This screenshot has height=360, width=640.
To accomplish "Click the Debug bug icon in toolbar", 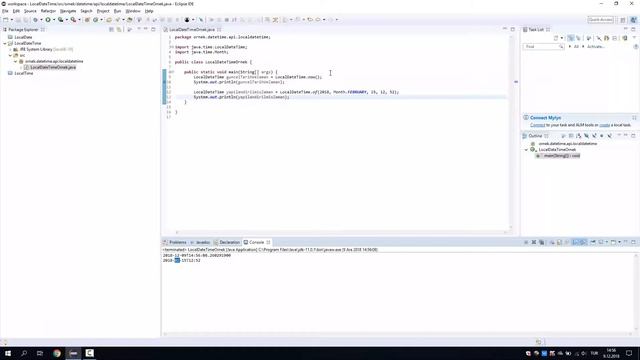I will point(36,20).
